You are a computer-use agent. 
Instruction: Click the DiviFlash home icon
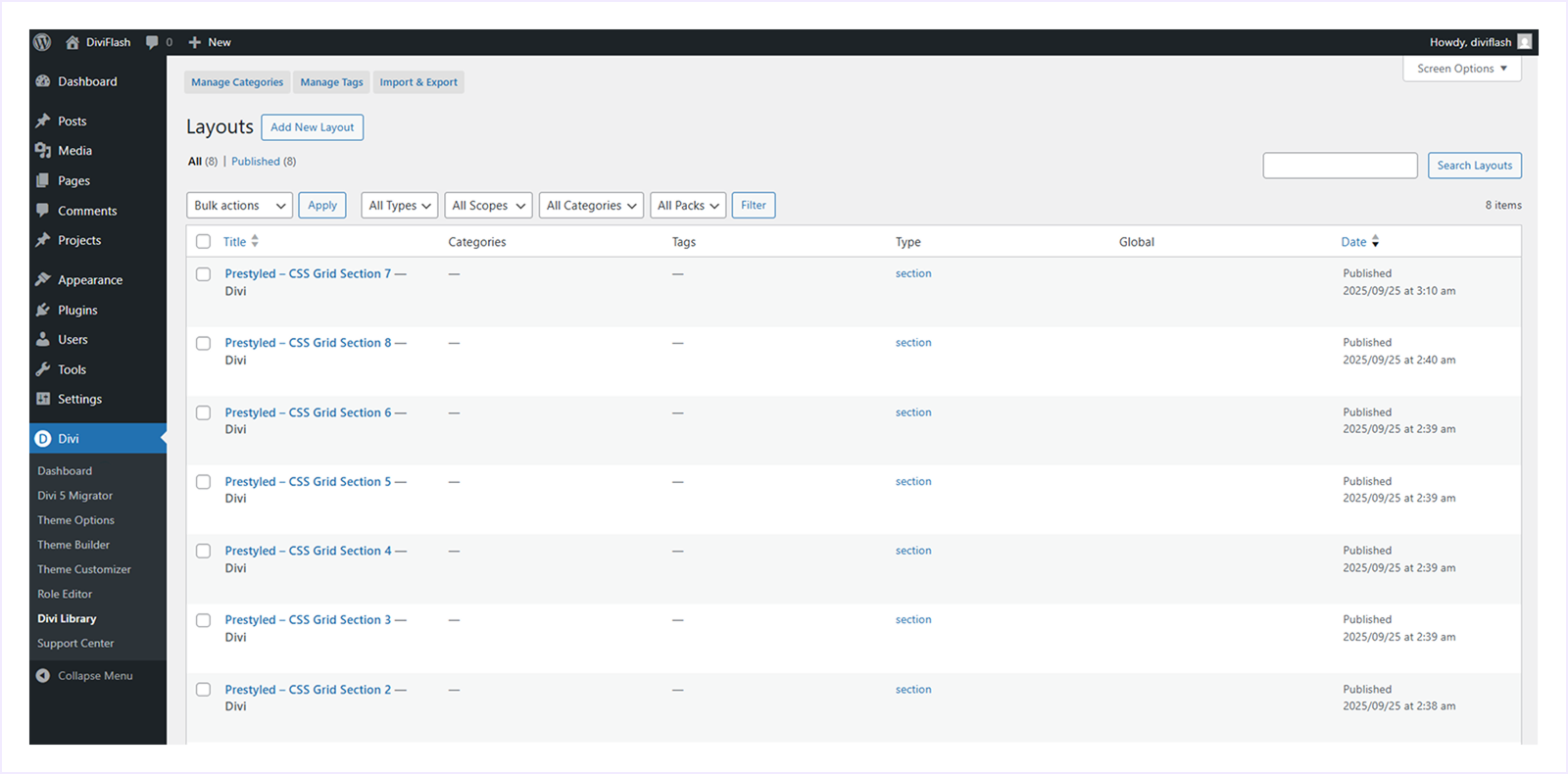73,42
